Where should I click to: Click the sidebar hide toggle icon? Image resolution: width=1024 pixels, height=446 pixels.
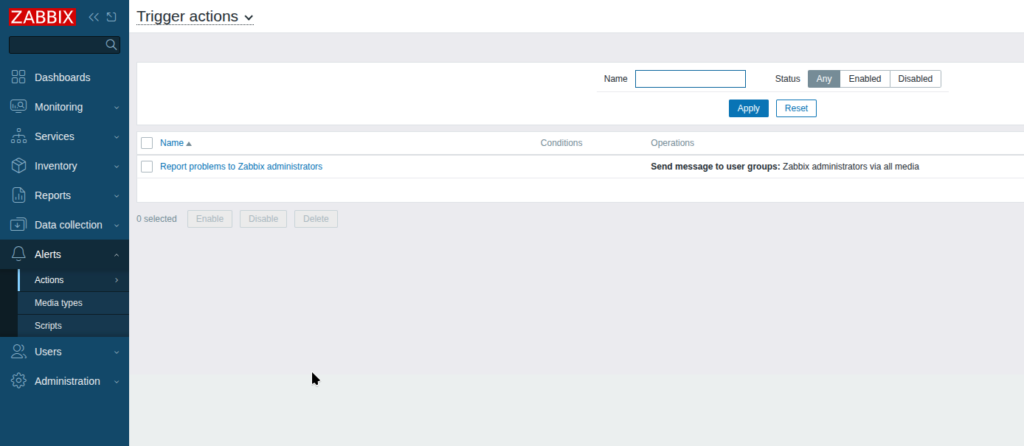tap(111, 17)
